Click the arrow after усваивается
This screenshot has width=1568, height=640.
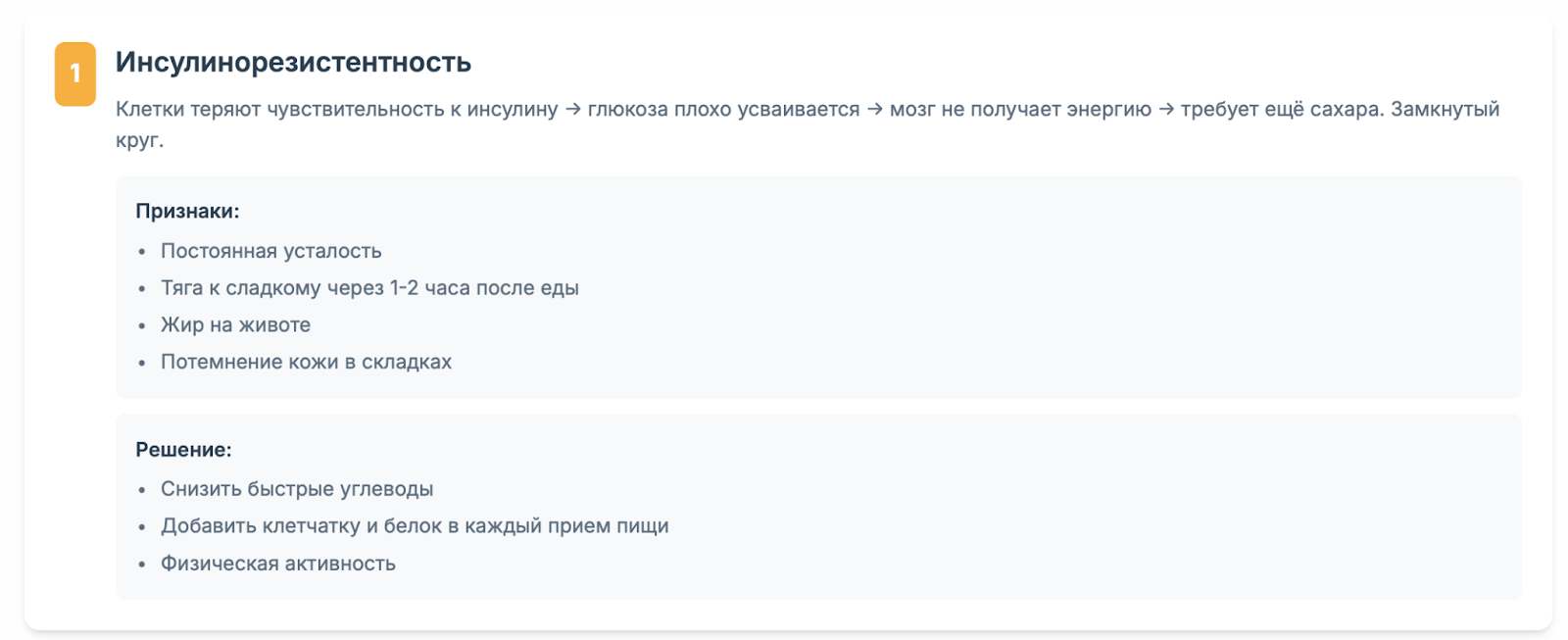pos(875,110)
